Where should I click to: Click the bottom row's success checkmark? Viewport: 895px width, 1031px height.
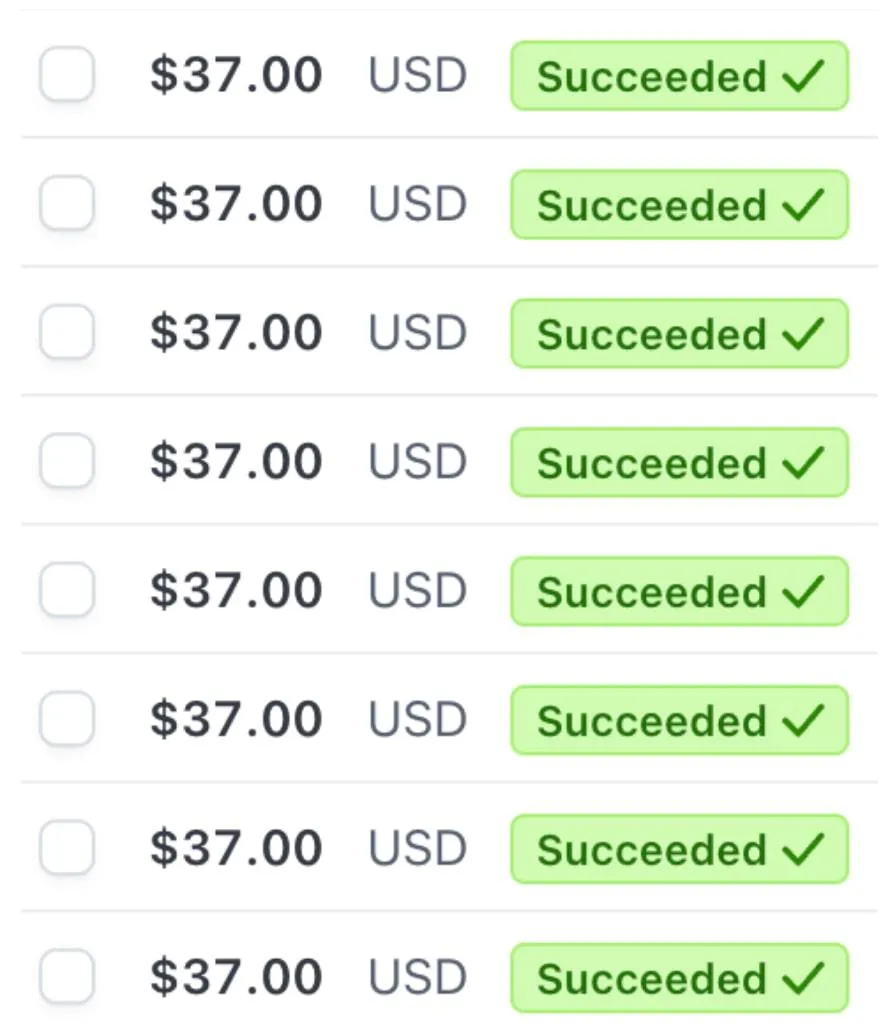804,977
